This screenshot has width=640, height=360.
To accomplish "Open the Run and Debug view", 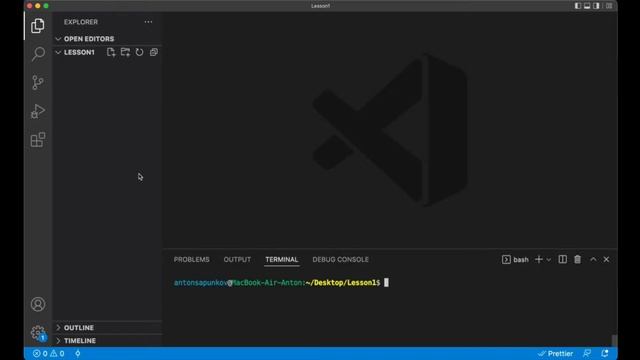I will 38,111.
